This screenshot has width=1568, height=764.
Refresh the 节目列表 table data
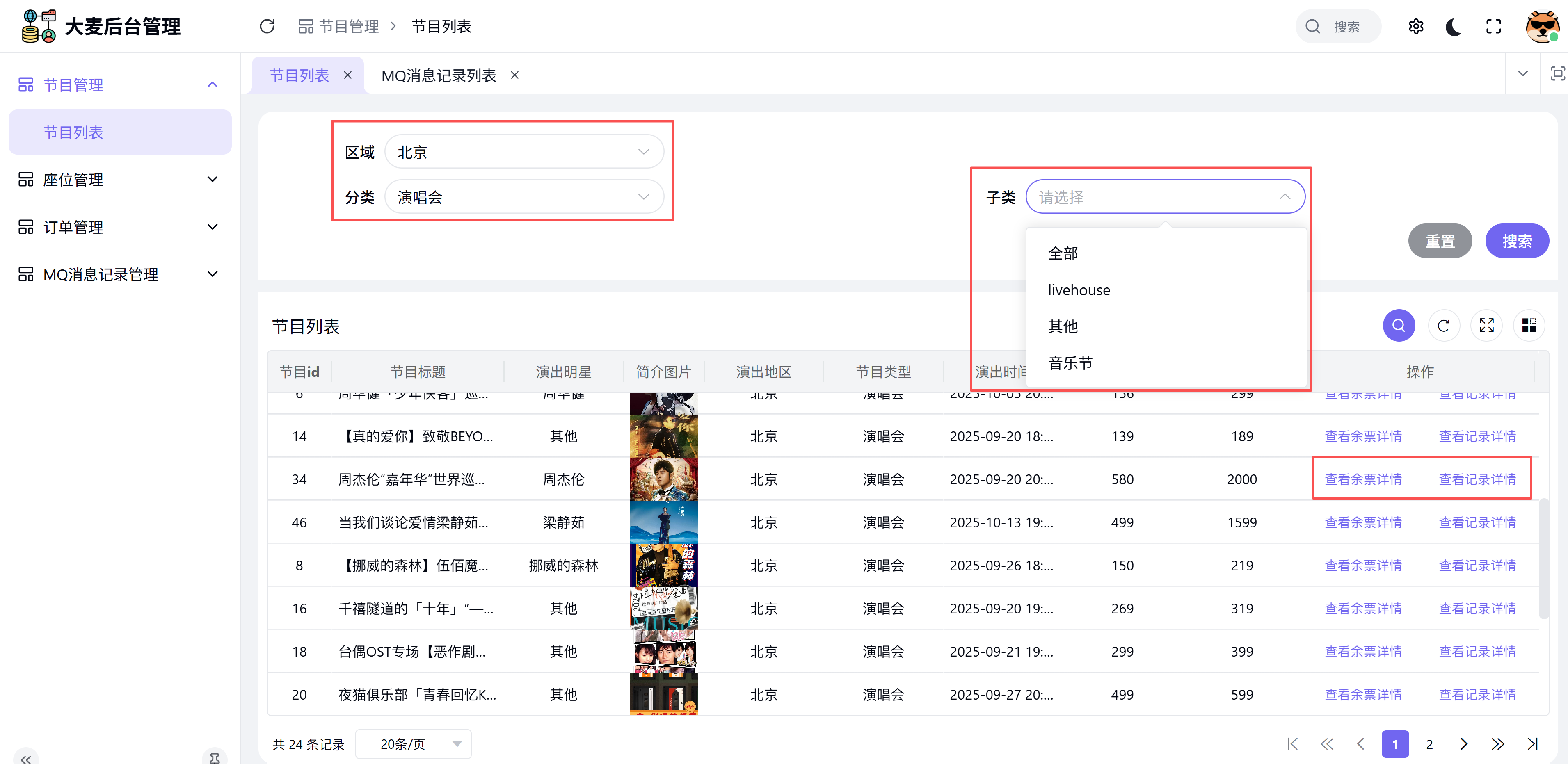1443,326
